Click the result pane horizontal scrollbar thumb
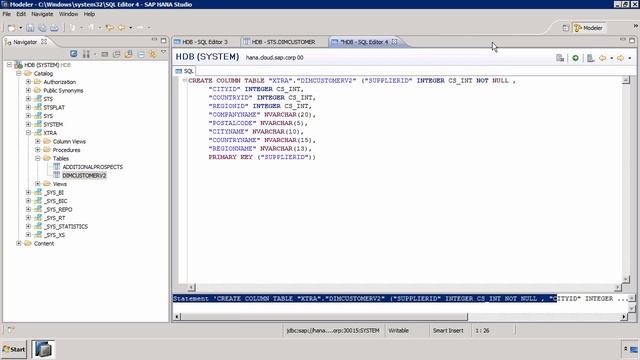Image resolution: width=640 pixels, height=360 pixels. pyautogui.click(x=324, y=317)
